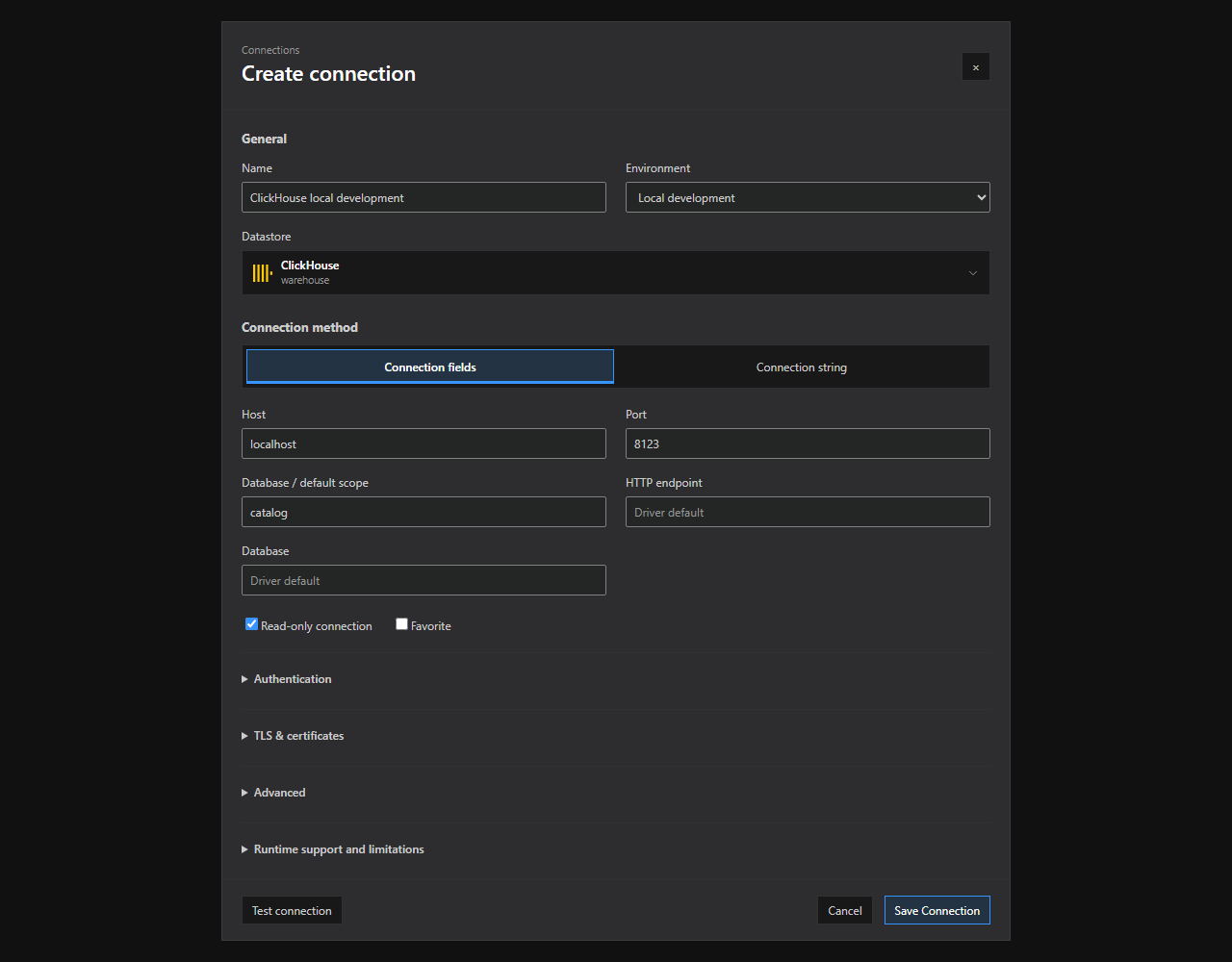Click the Database / default scope field
This screenshot has height=962, width=1232.
(x=423, y=512)
